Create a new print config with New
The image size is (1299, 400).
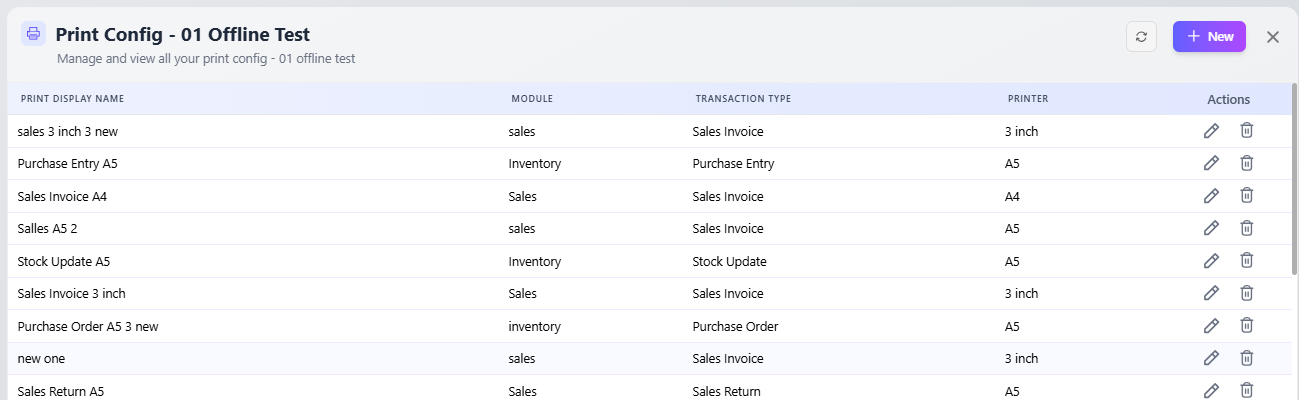tap(1209, 37)
